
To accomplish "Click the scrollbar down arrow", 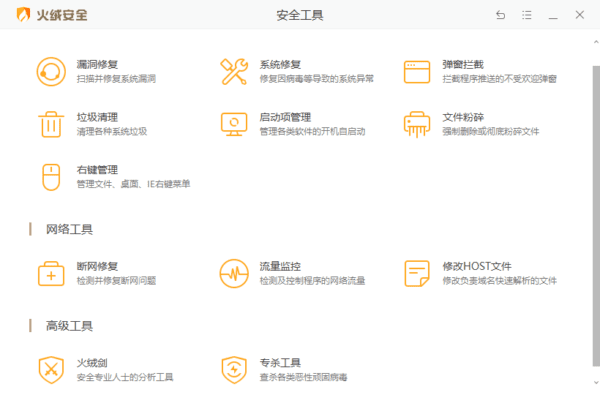I will point(596,382).
